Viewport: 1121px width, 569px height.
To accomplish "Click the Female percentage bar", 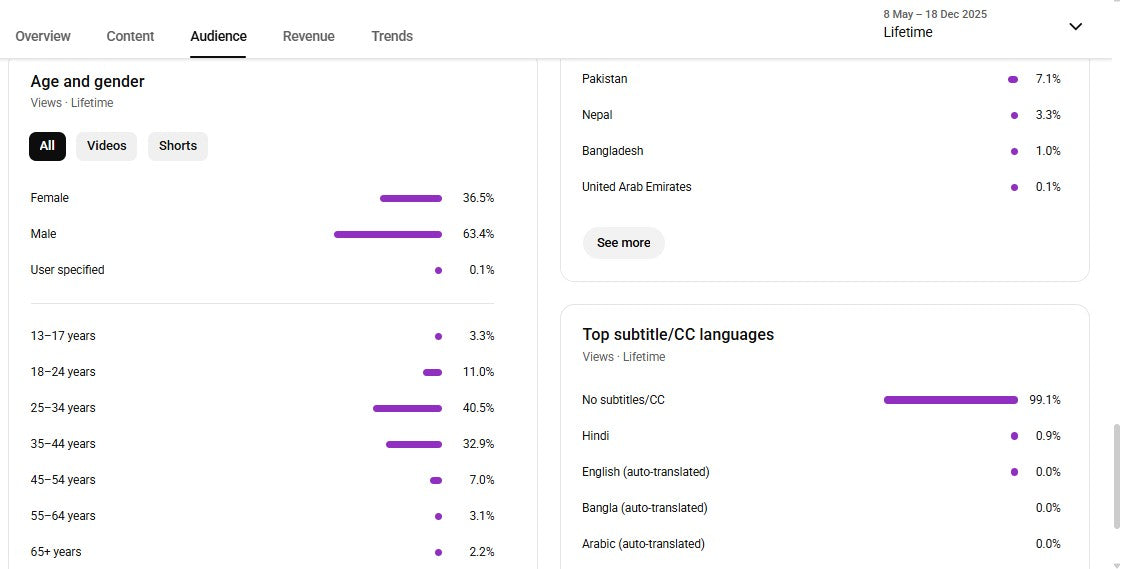I will [x=411, y=198].
